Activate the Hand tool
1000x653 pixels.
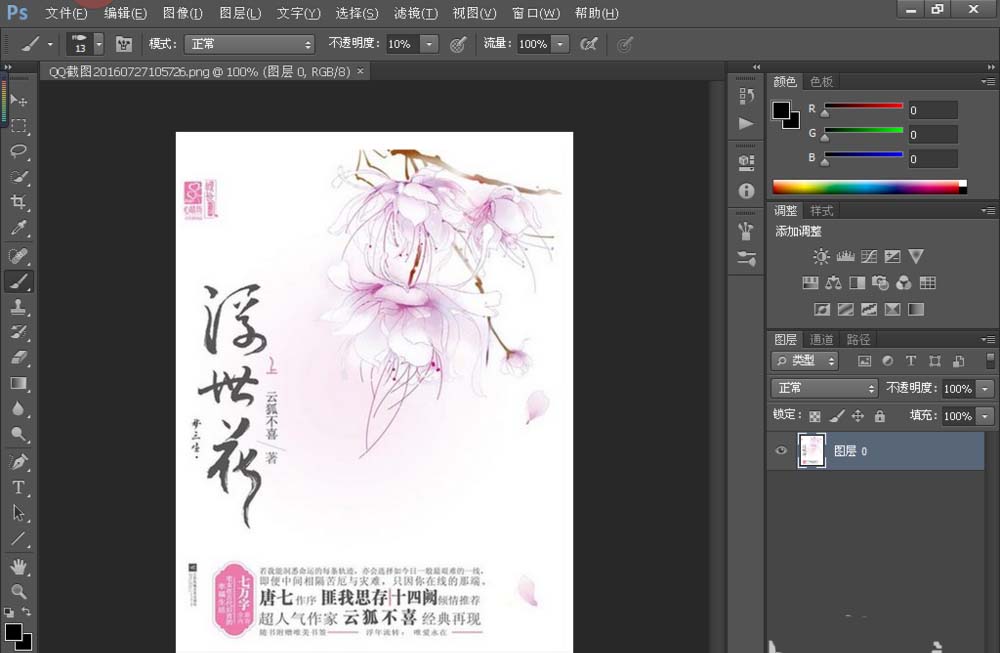[x=18, y=566]
